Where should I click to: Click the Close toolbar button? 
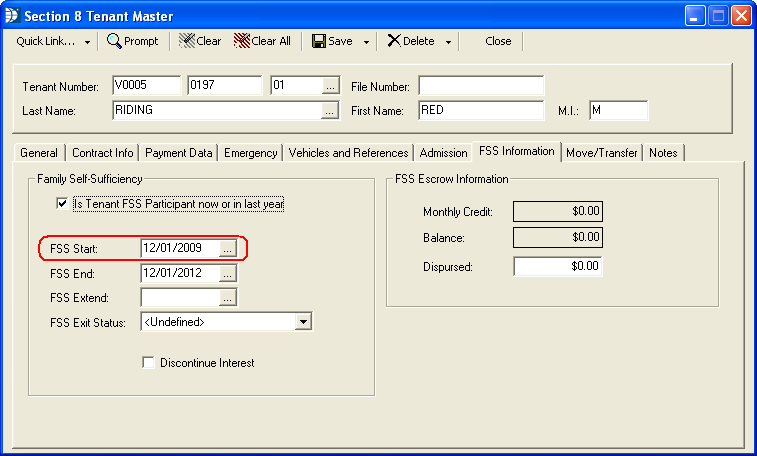pyautogui.click(x=498, y=41)
